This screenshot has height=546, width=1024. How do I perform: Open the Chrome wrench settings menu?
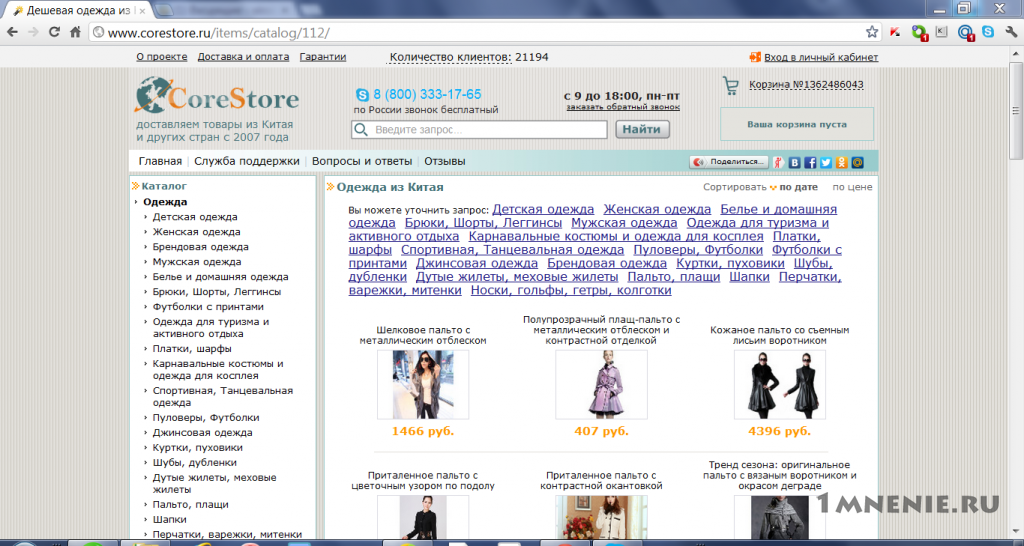point(1011,32)
